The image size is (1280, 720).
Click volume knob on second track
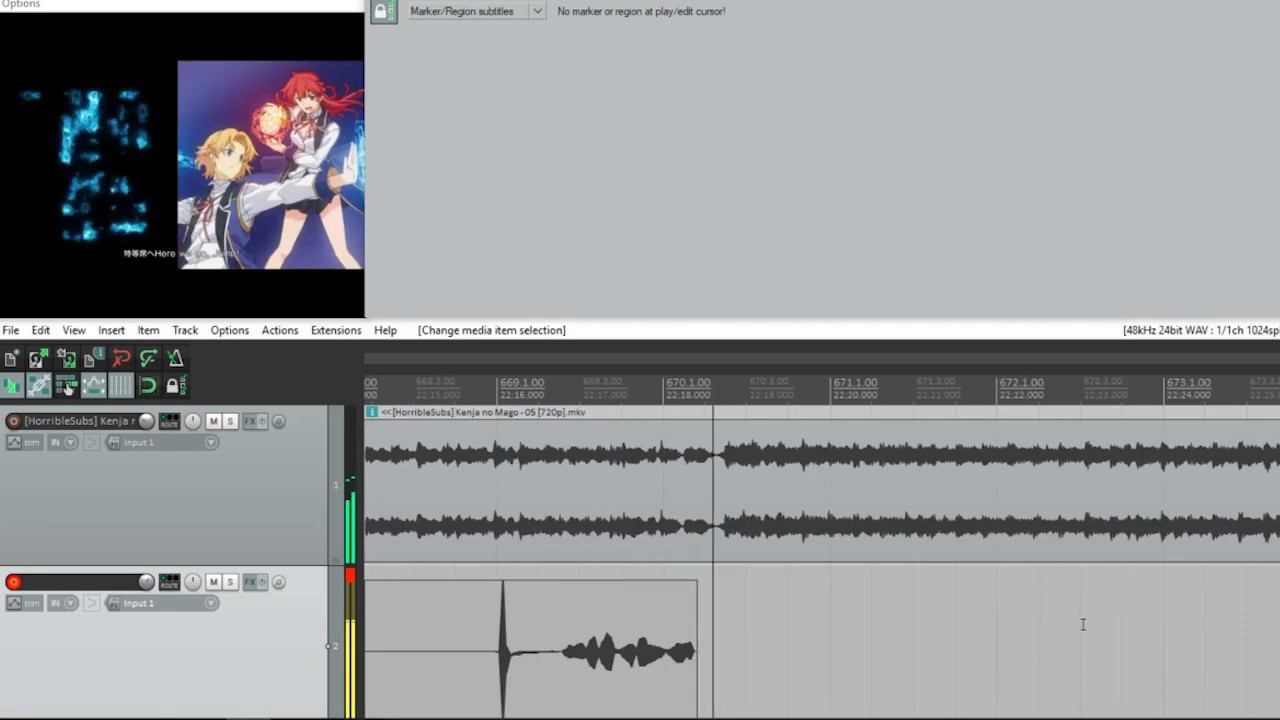[x=146, y=582]
